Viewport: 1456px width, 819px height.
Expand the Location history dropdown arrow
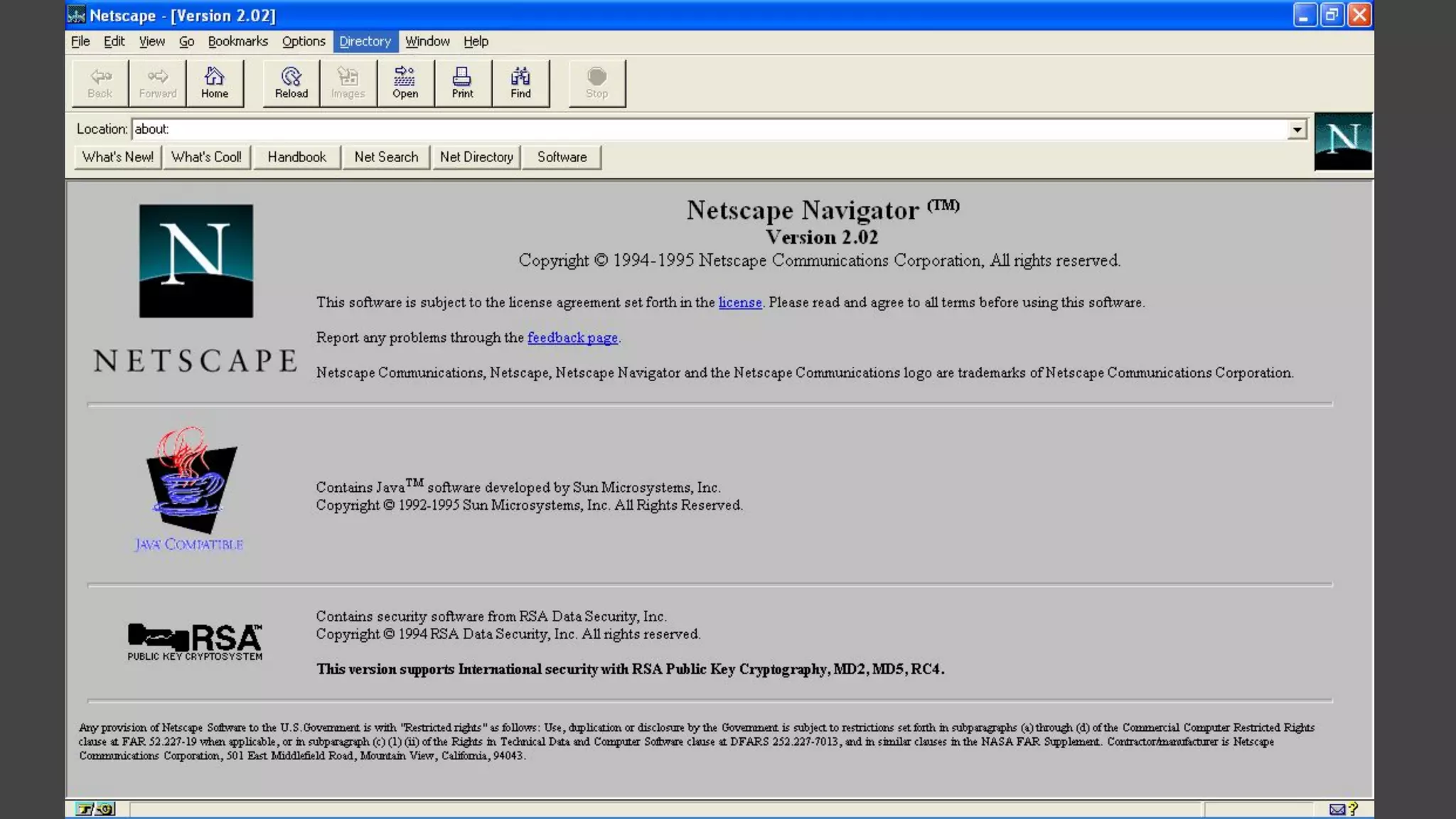click(1297, 129)
